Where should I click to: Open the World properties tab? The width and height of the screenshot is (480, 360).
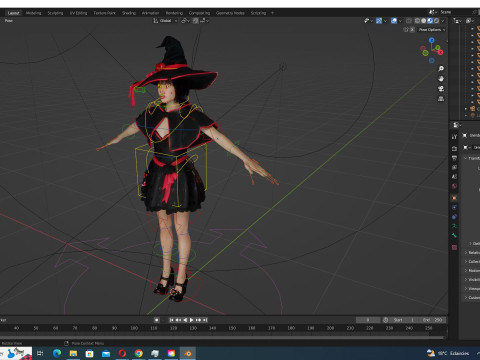click(454, 186)
